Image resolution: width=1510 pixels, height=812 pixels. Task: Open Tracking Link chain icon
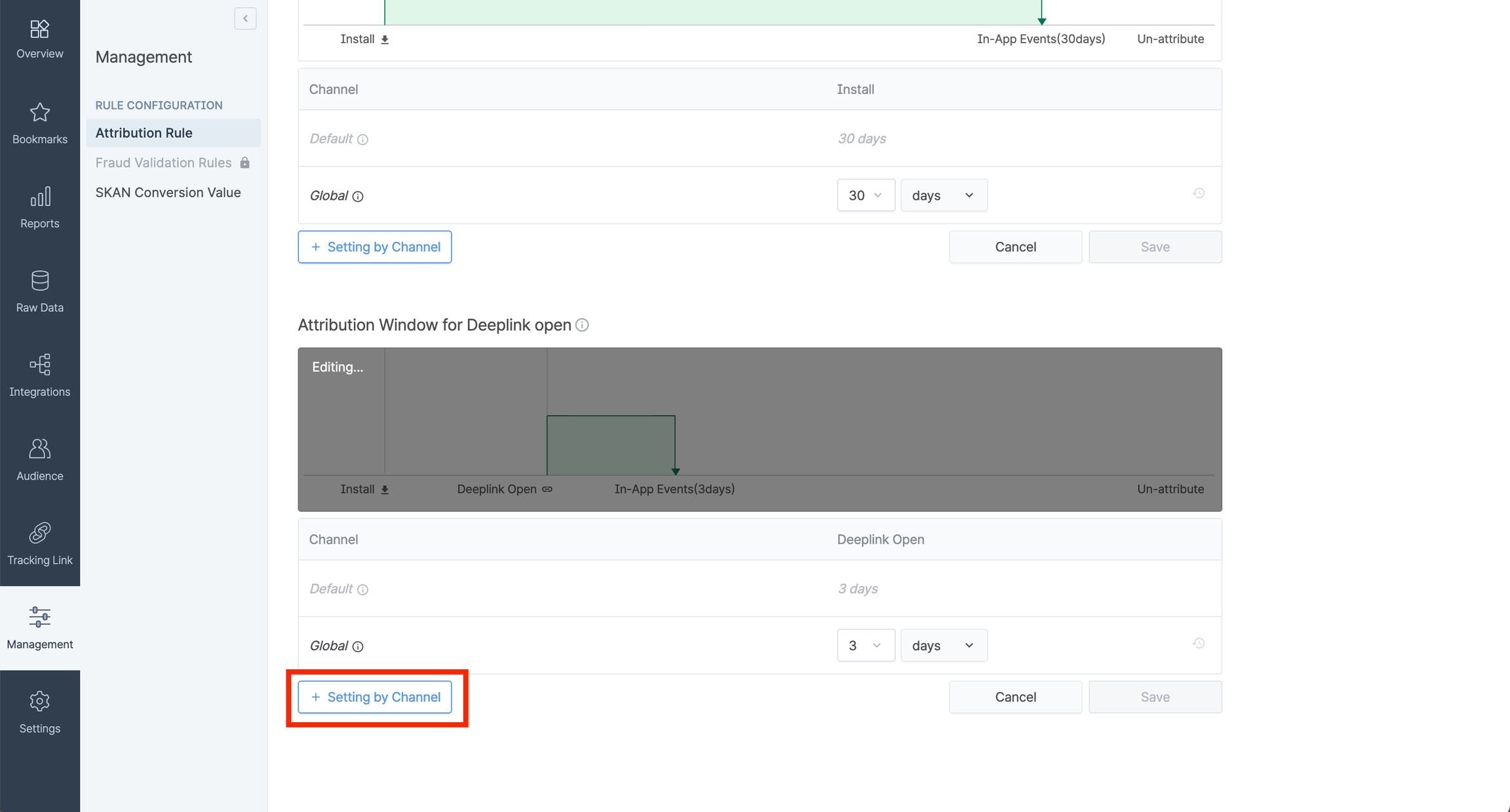tap(39, 533)
